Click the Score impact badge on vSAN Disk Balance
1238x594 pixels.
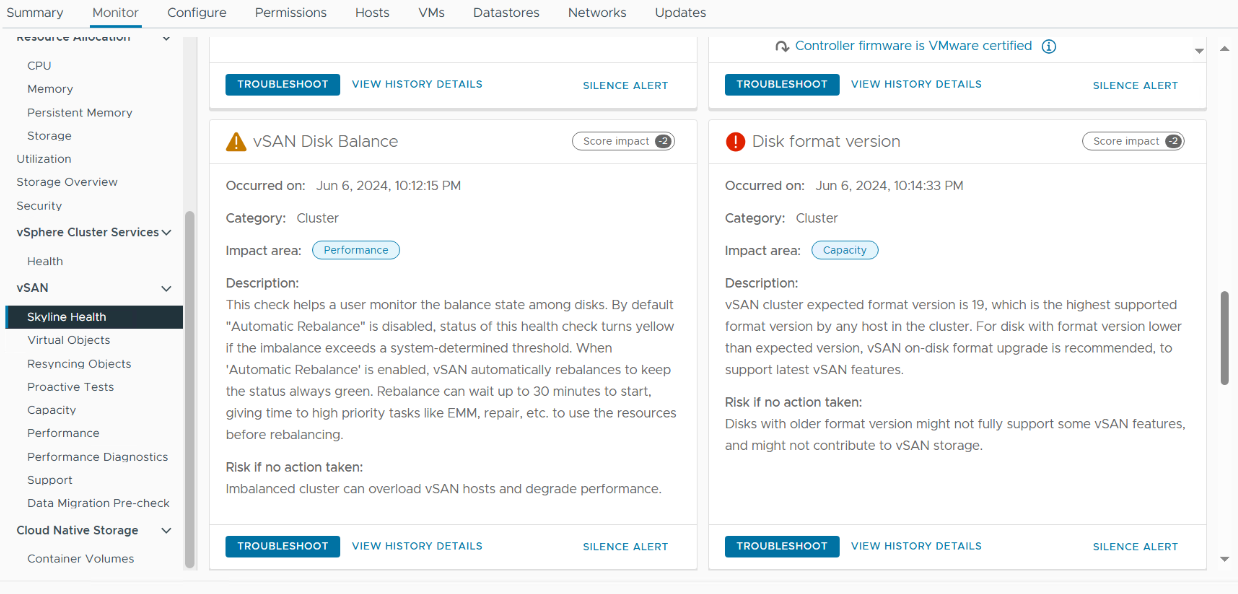click(x=623, y=141)
